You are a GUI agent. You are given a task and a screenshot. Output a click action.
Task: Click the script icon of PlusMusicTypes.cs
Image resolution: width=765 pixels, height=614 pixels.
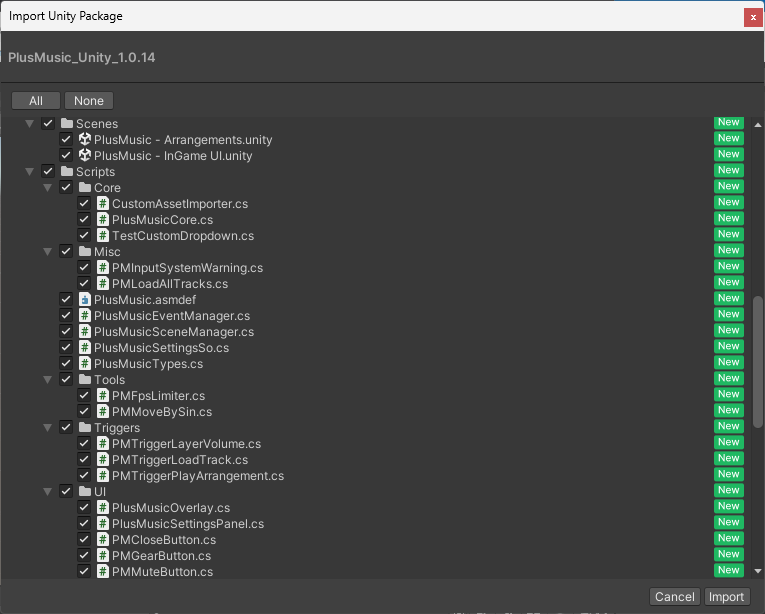pos(85,364)
